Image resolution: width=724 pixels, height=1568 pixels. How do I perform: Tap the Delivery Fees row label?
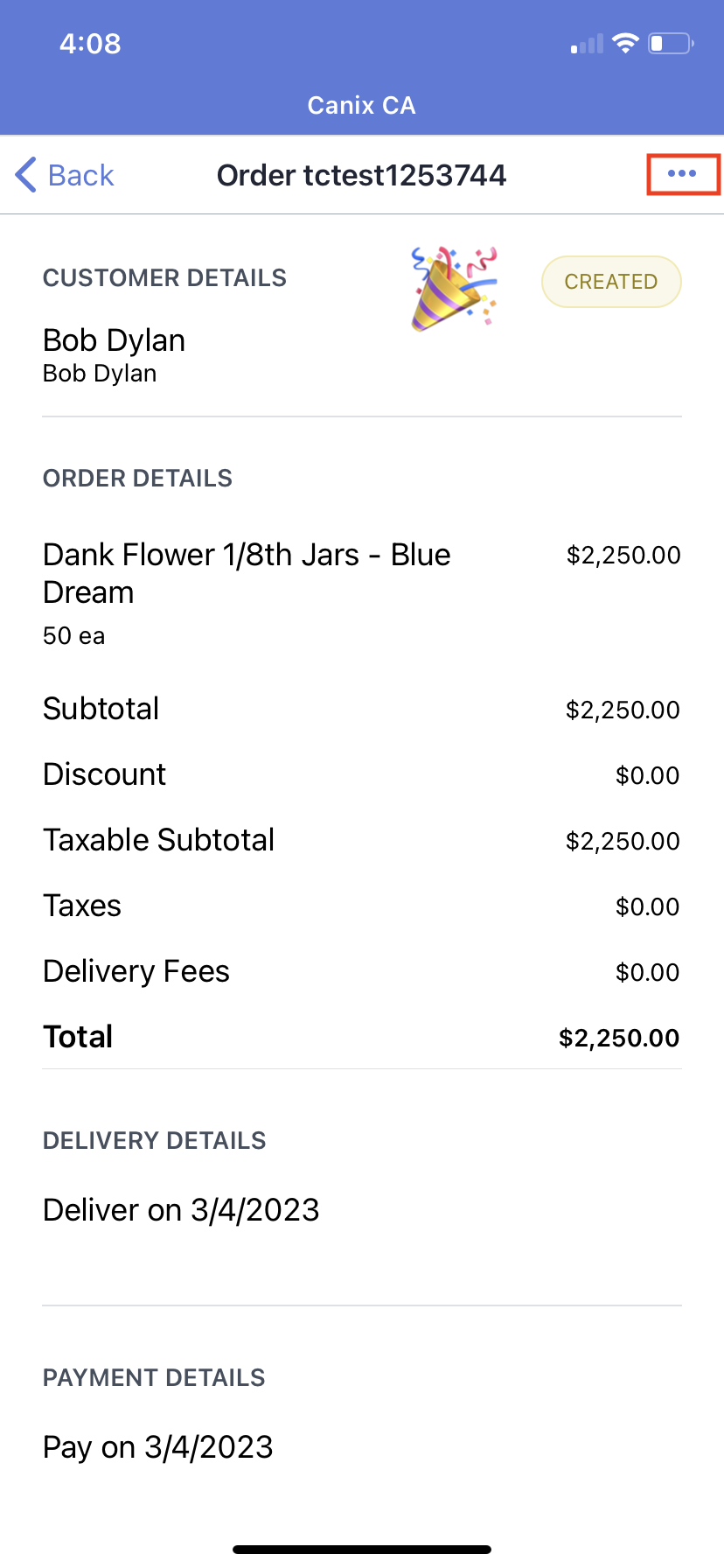click(x=136, y=971)
